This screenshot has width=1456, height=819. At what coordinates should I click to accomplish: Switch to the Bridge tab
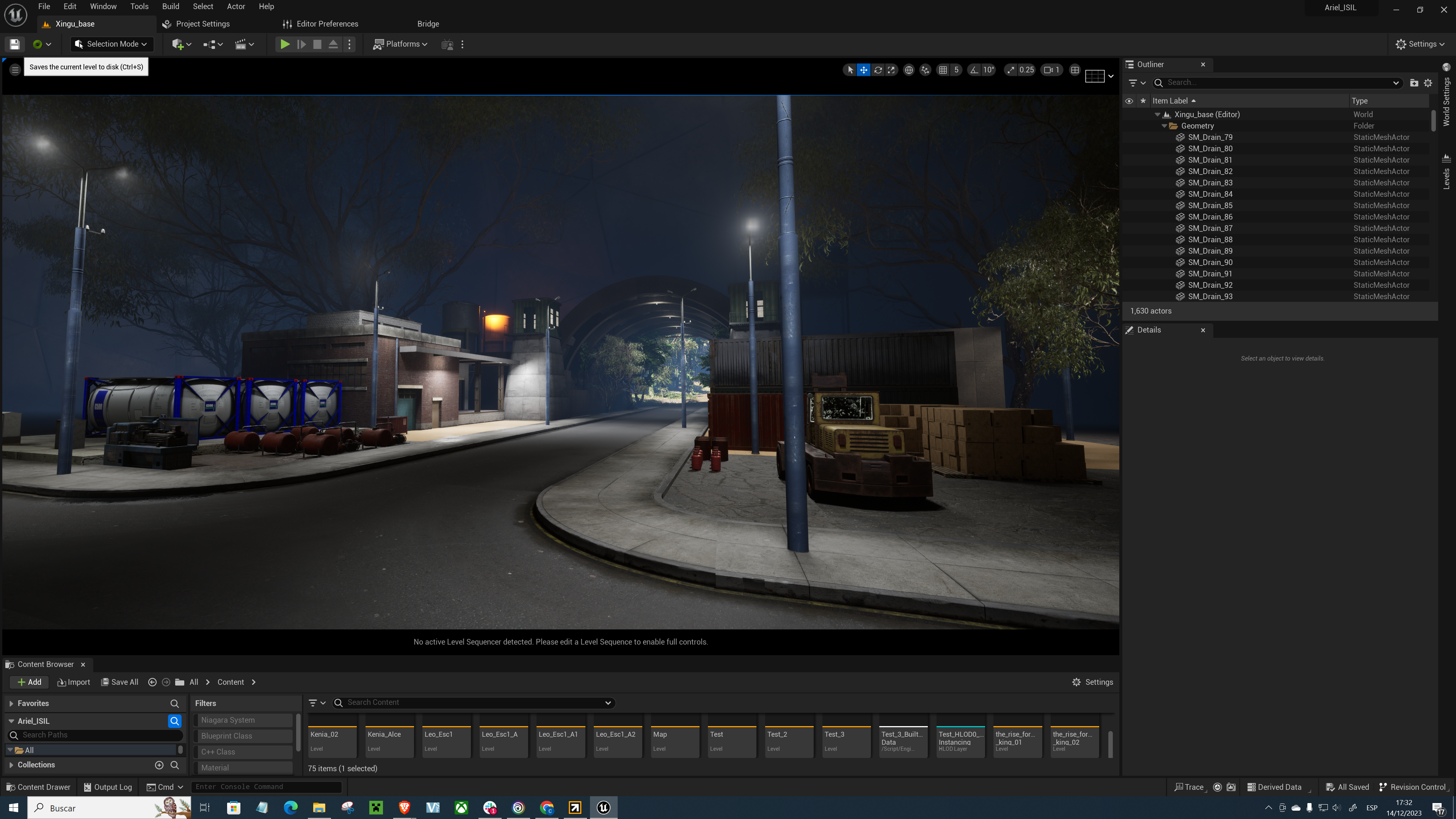[428, 24]
